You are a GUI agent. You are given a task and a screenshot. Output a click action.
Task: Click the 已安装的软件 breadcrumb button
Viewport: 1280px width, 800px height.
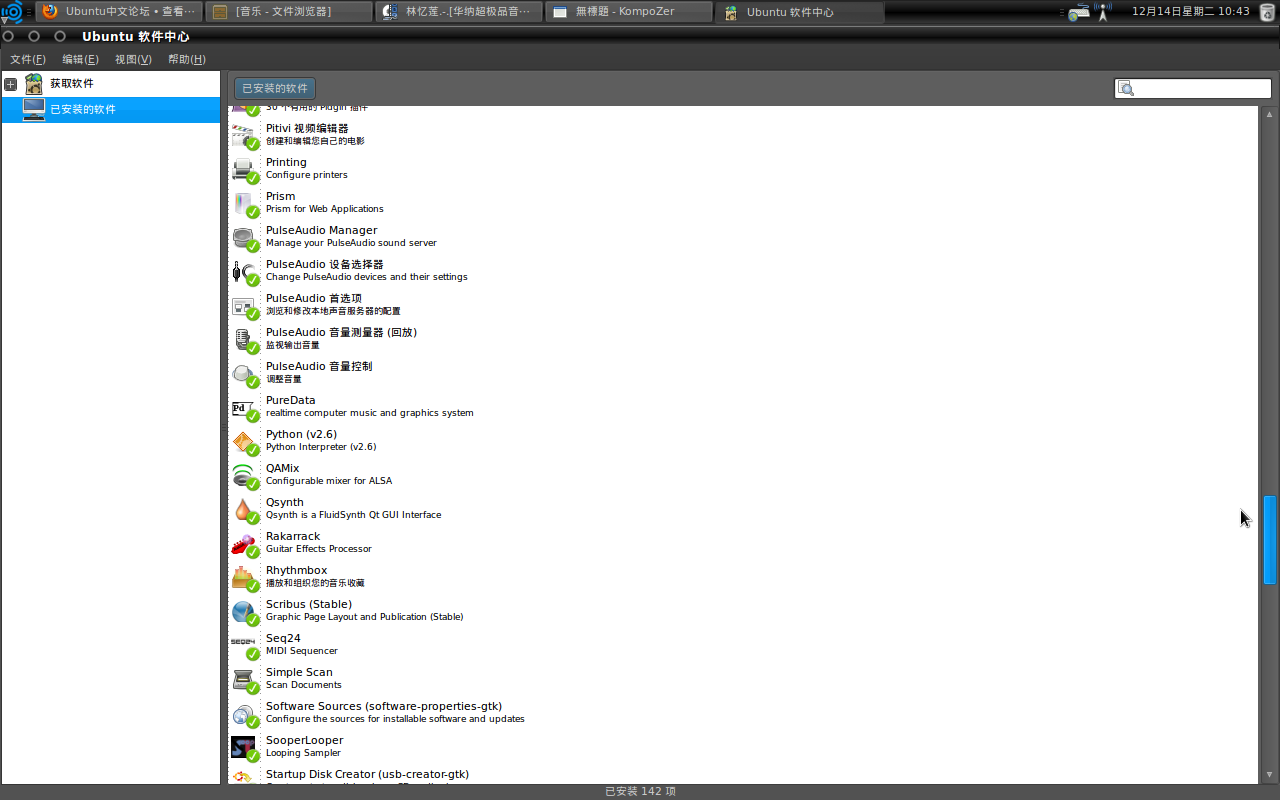[x=275, y=88]
